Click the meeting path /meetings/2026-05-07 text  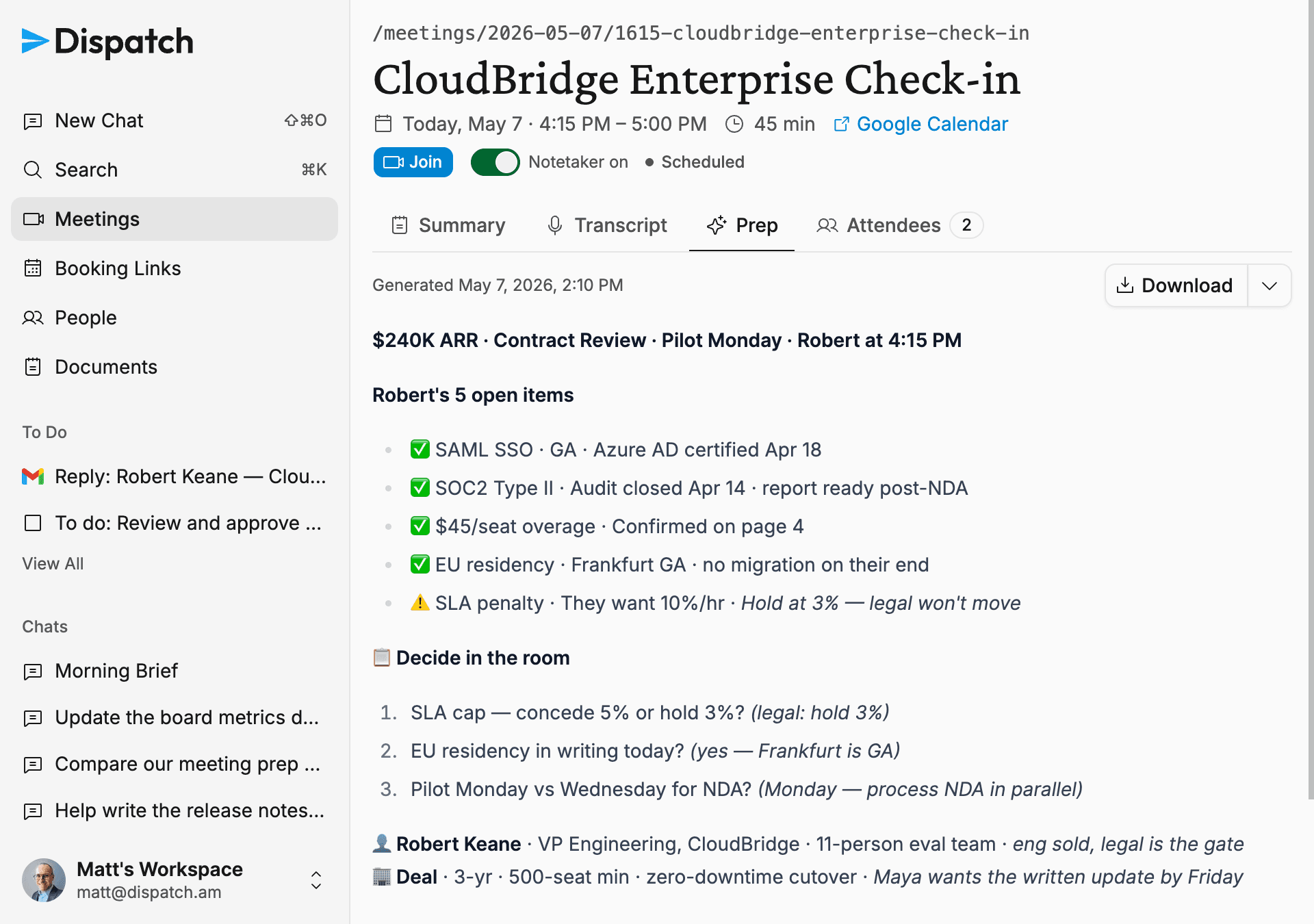(701, 33)
